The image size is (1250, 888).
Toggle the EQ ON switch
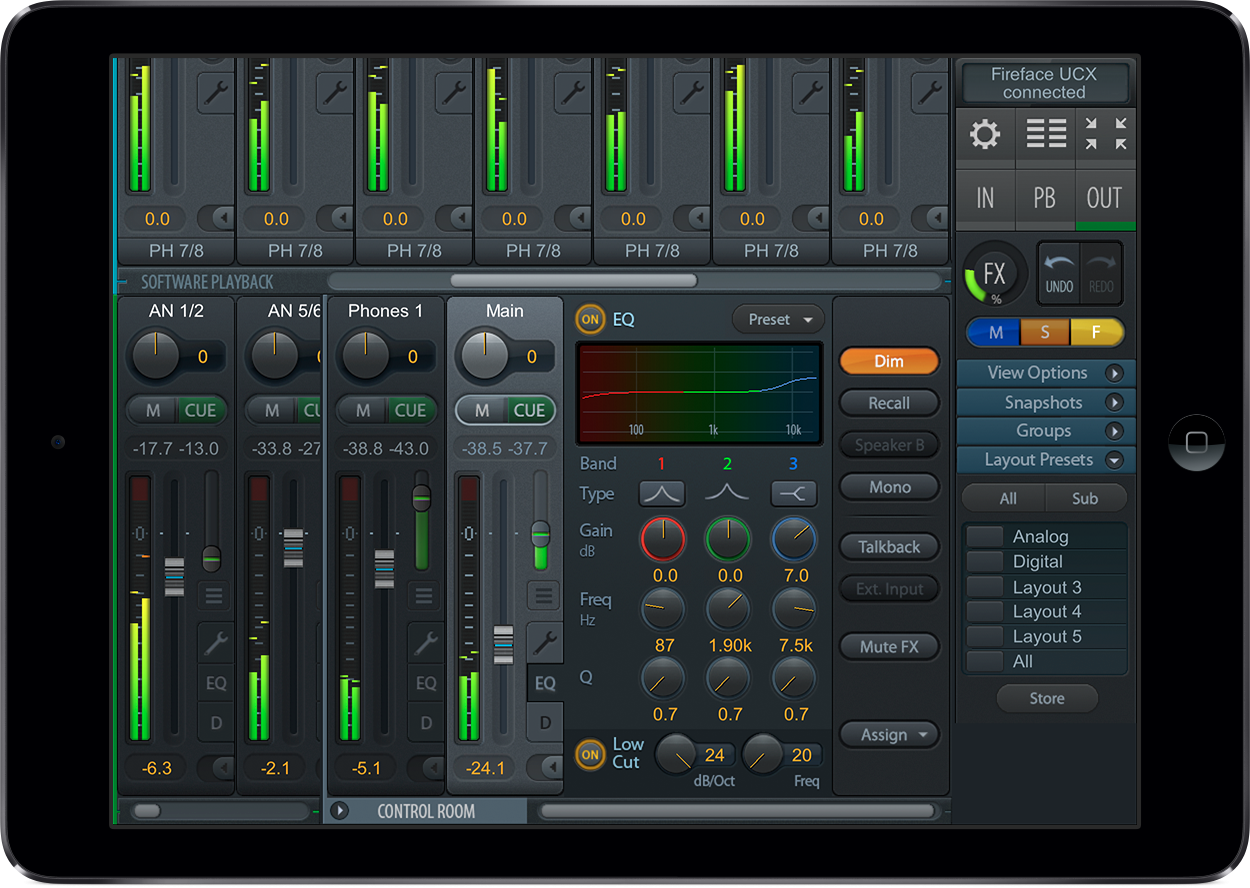coord(590,320)
